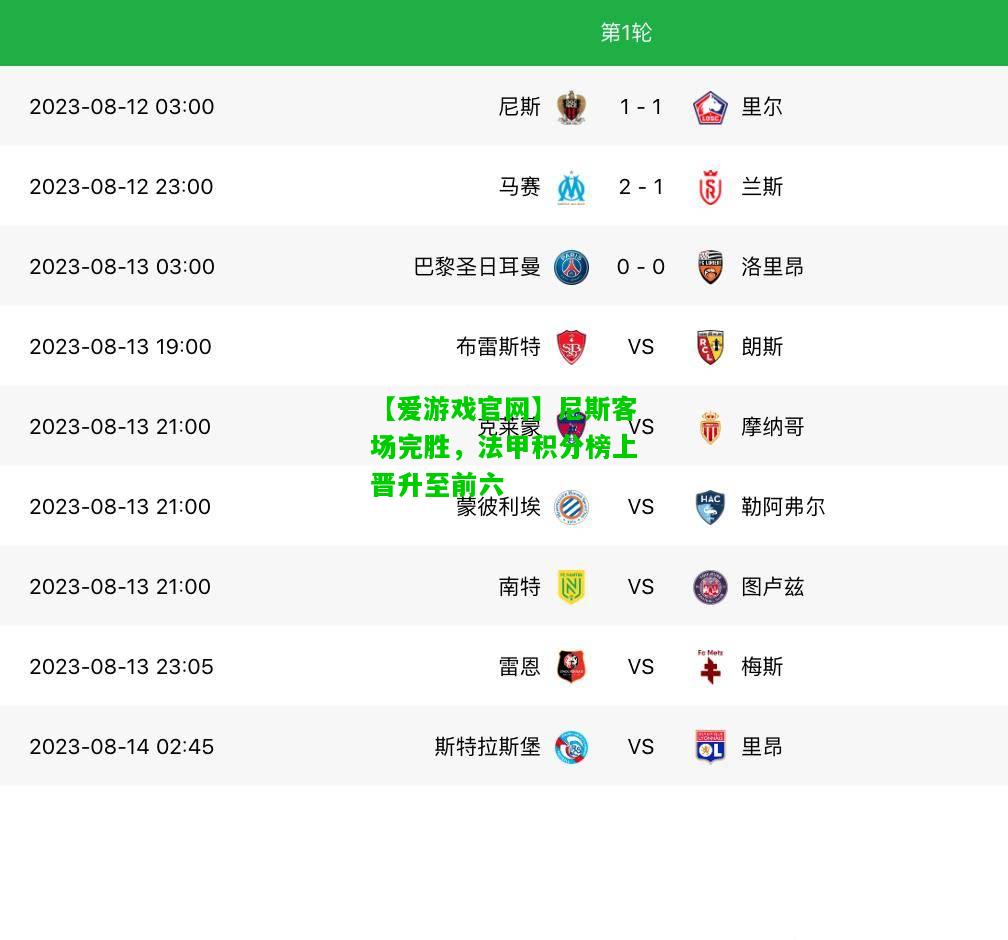The height and width of the screenshot is (940, 1008).
Task: Click the Lorient (洛里昂) crest
Action: [x=710, y=267]
